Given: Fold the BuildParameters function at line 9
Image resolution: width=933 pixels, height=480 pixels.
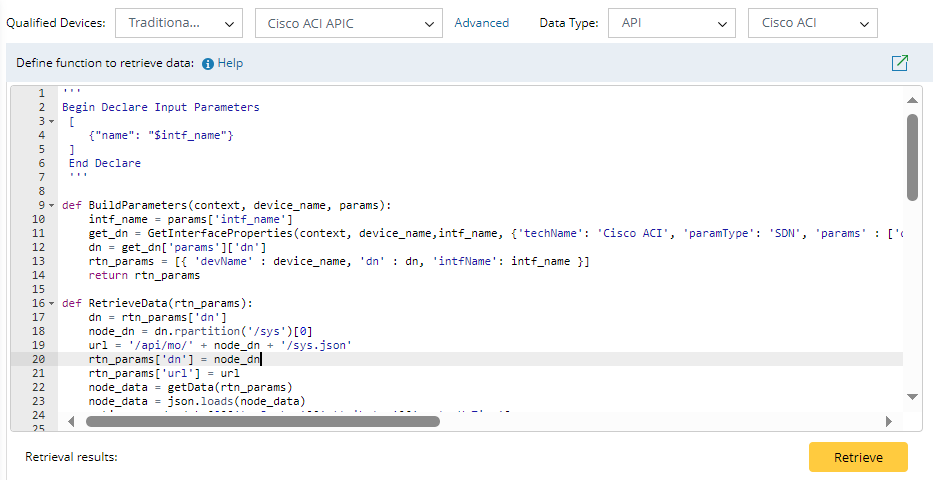Looking at the screenshot, I should click(x=51, y=205).
